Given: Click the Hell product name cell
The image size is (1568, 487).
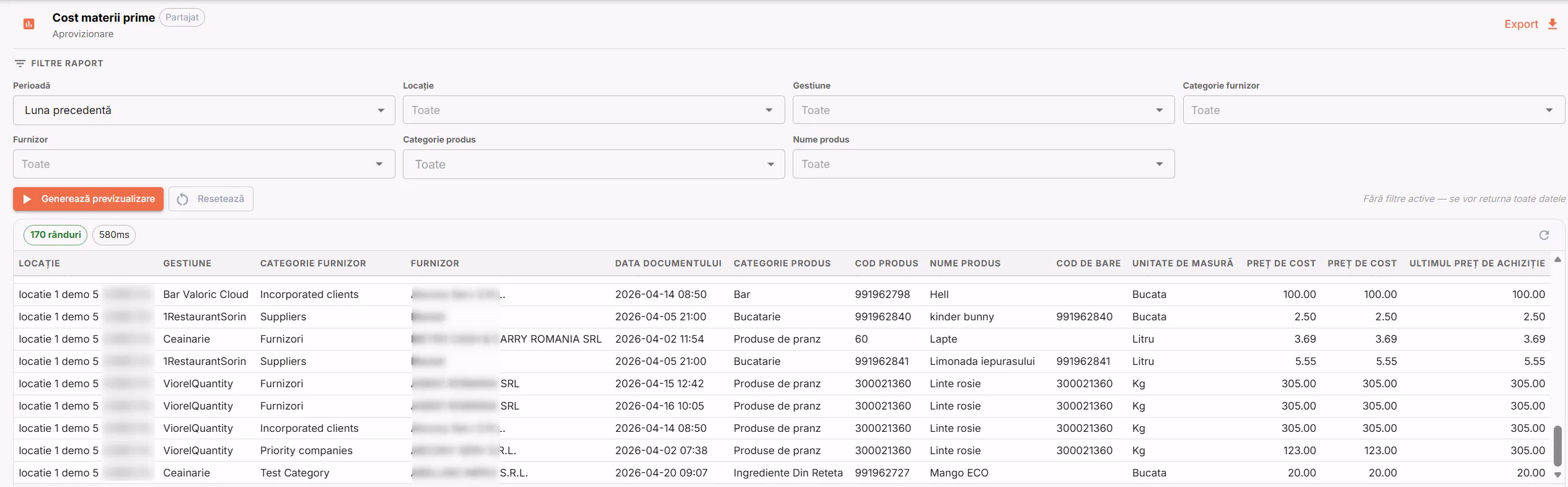Looking at the screenshot, I should pyautogui.click(x=939, y=294).
